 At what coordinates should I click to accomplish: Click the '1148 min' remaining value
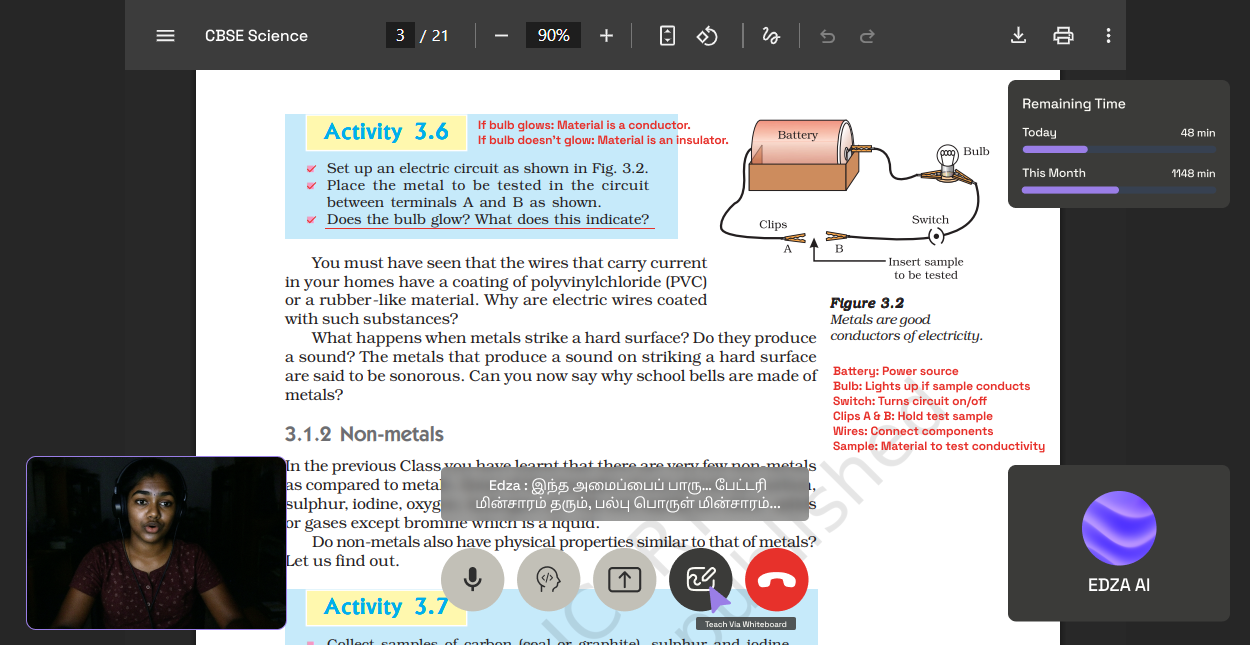tap(1193, 173)
